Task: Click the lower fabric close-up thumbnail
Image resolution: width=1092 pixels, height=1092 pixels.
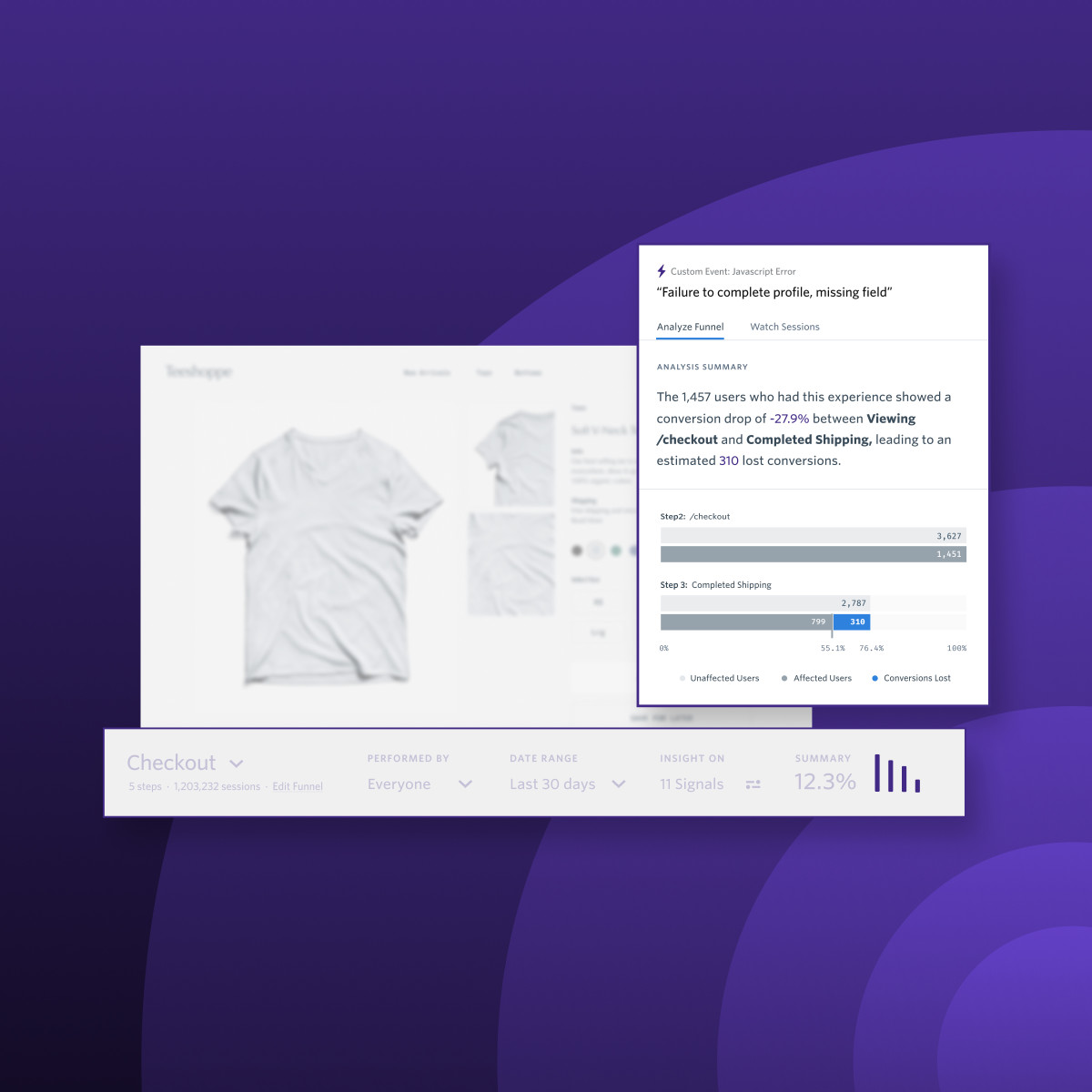Action: click(511, 564)
